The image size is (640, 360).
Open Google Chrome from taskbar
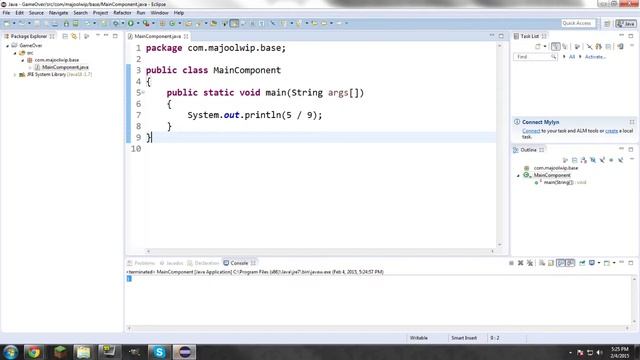34,352
